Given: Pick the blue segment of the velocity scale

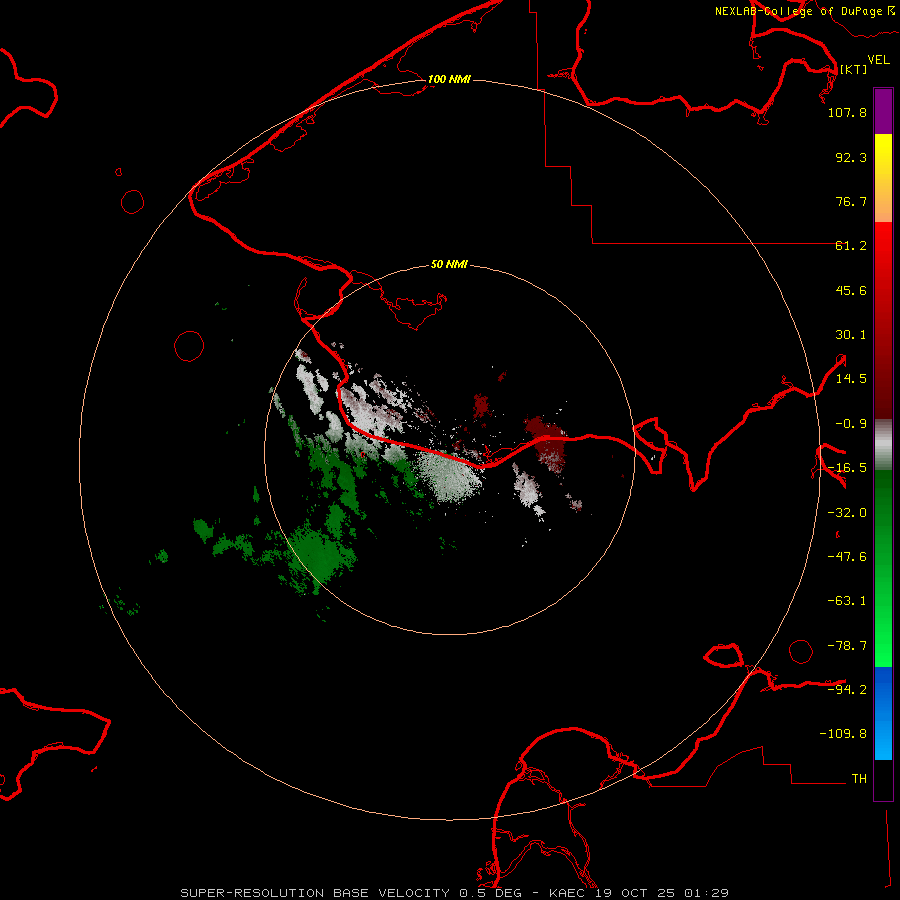Looking at the screenshot, I should pyautogui.click(x=883, y=713).
